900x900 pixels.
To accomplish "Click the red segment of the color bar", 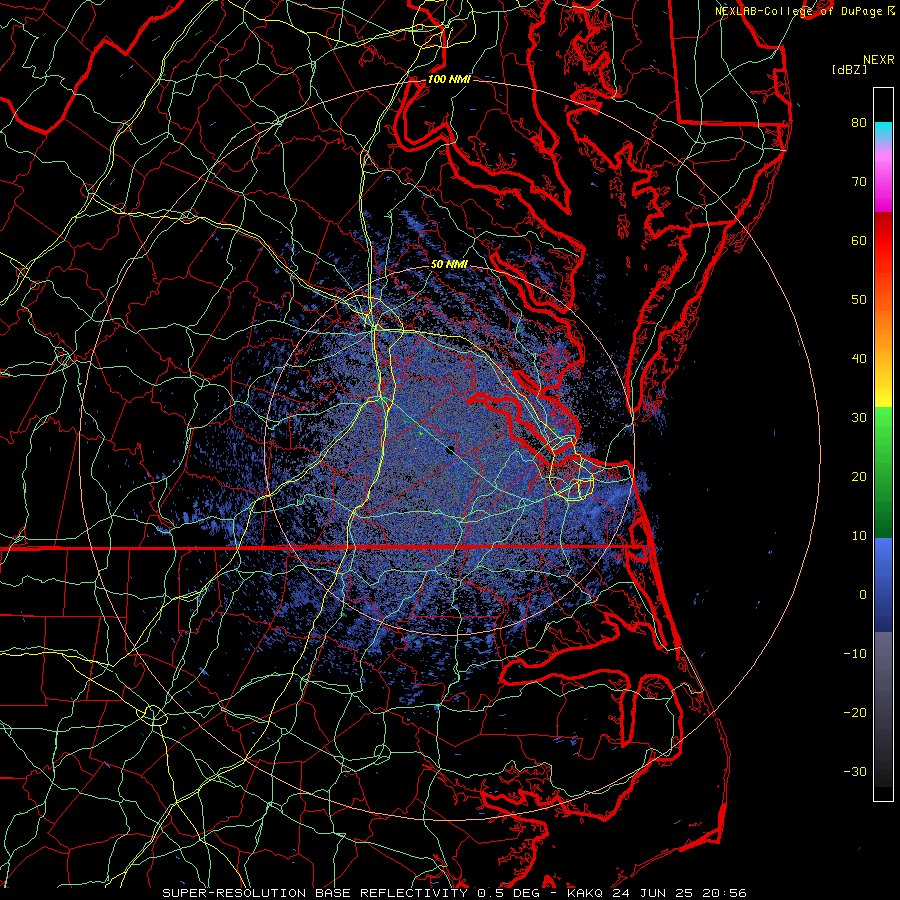I will click(883, 241).
